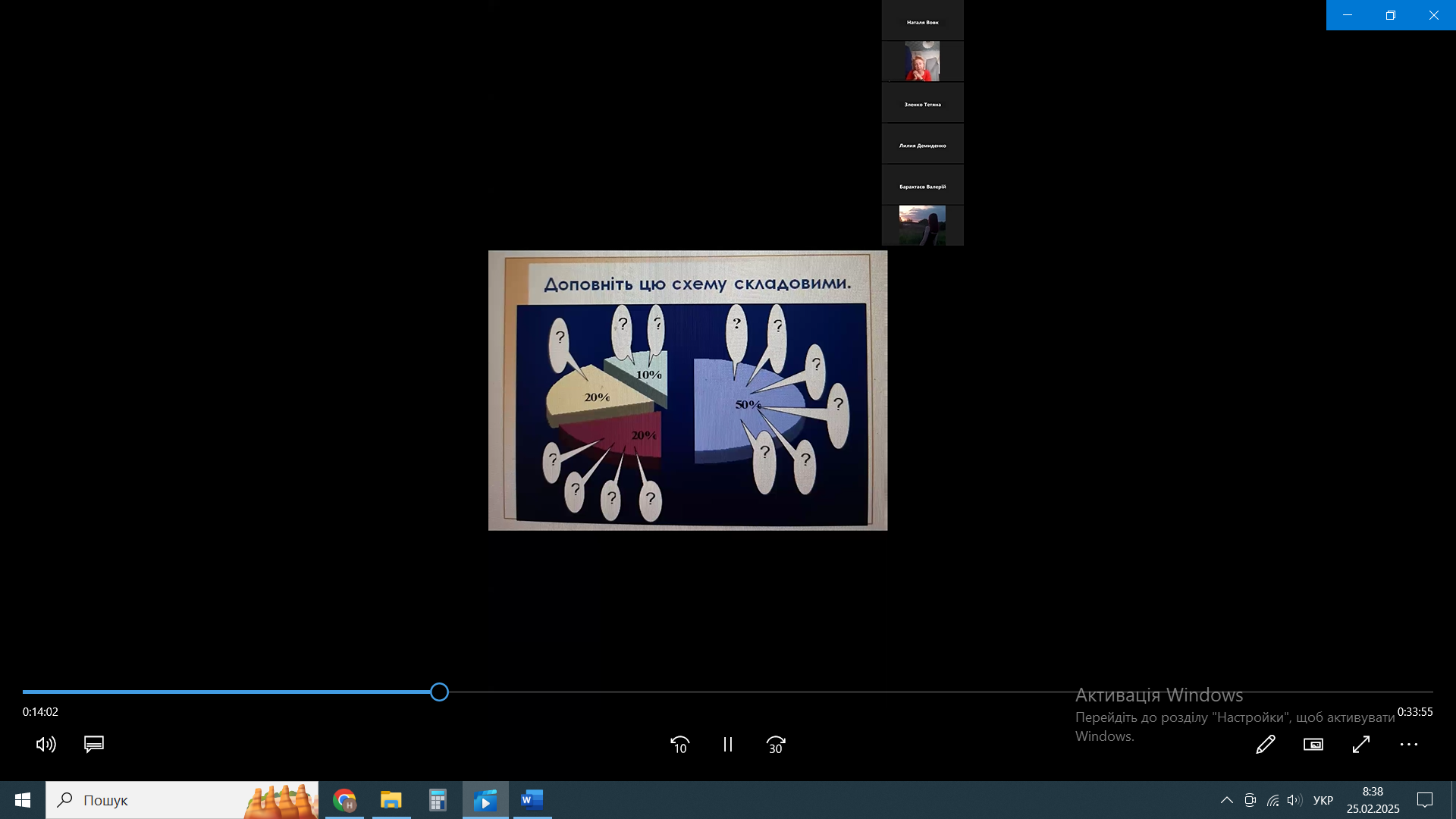Open the Windows notification center
The width and height of the screenshot is (1456, 819).
(1425, 800)
